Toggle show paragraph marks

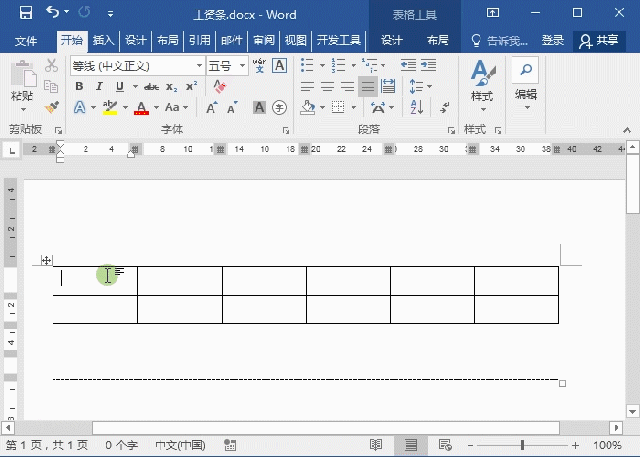pos(445,108)
